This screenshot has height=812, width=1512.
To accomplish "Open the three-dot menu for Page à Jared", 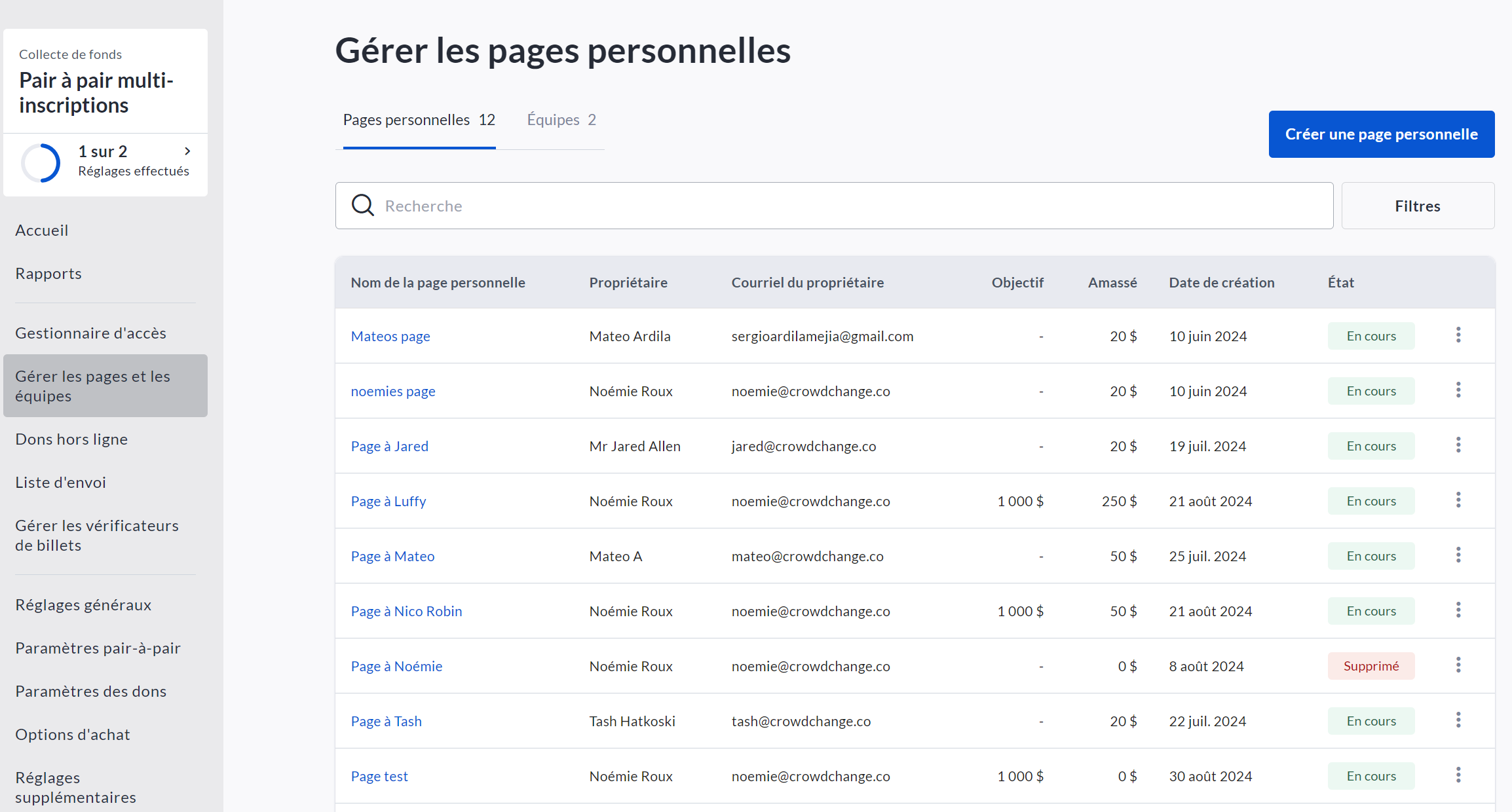I will [x=1458, y=445].
